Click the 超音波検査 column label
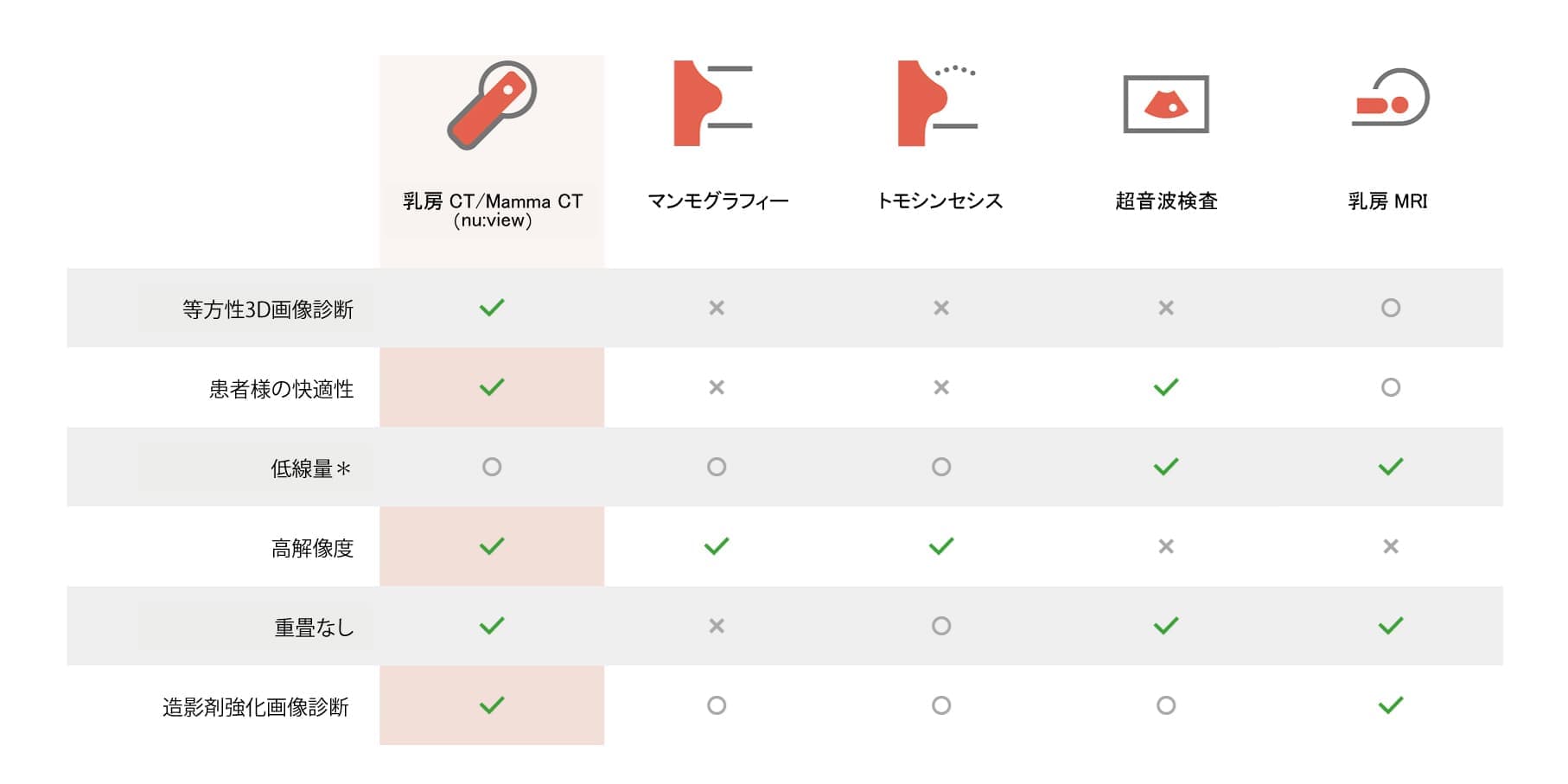 (x=1166, y=201)
